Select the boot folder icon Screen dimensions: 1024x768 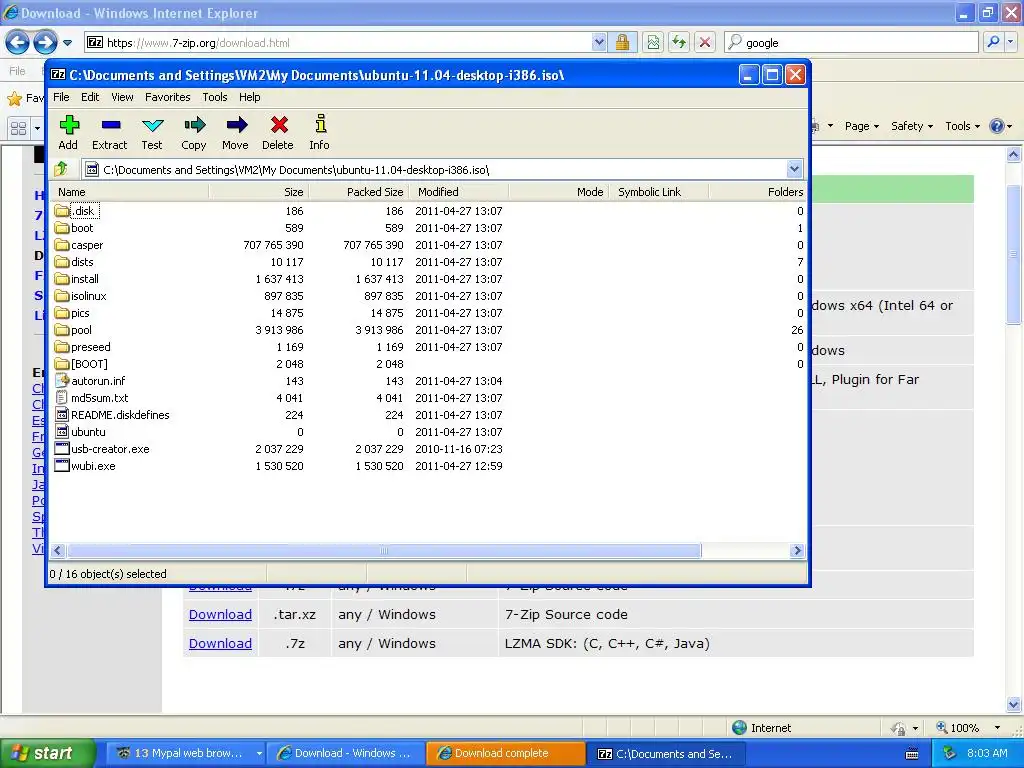click(x=62, y=228)
